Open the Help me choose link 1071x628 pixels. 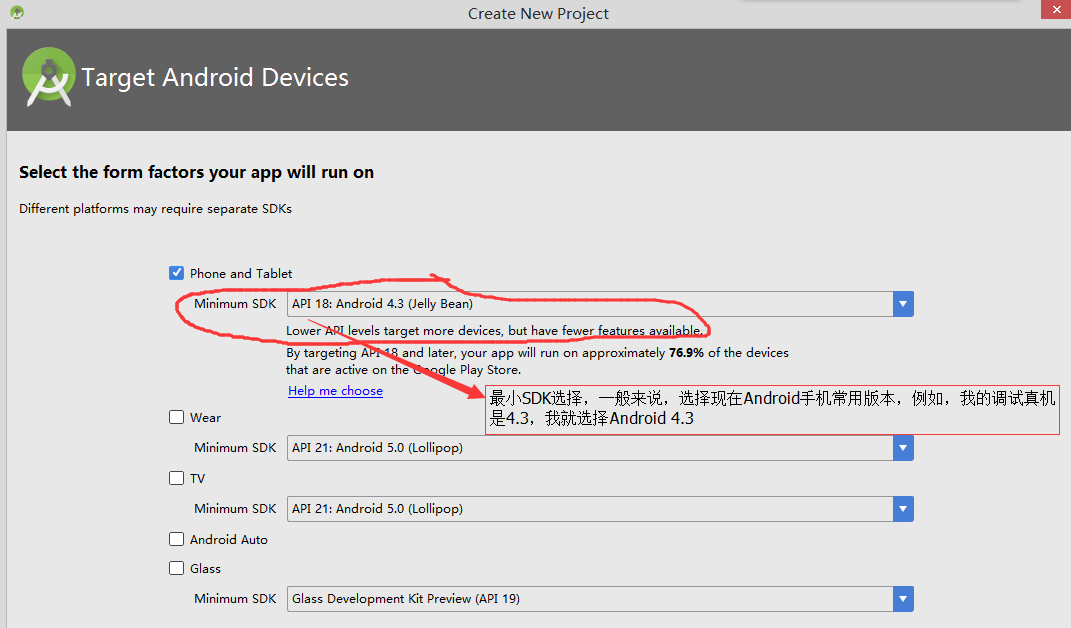(x=335, y=391)
